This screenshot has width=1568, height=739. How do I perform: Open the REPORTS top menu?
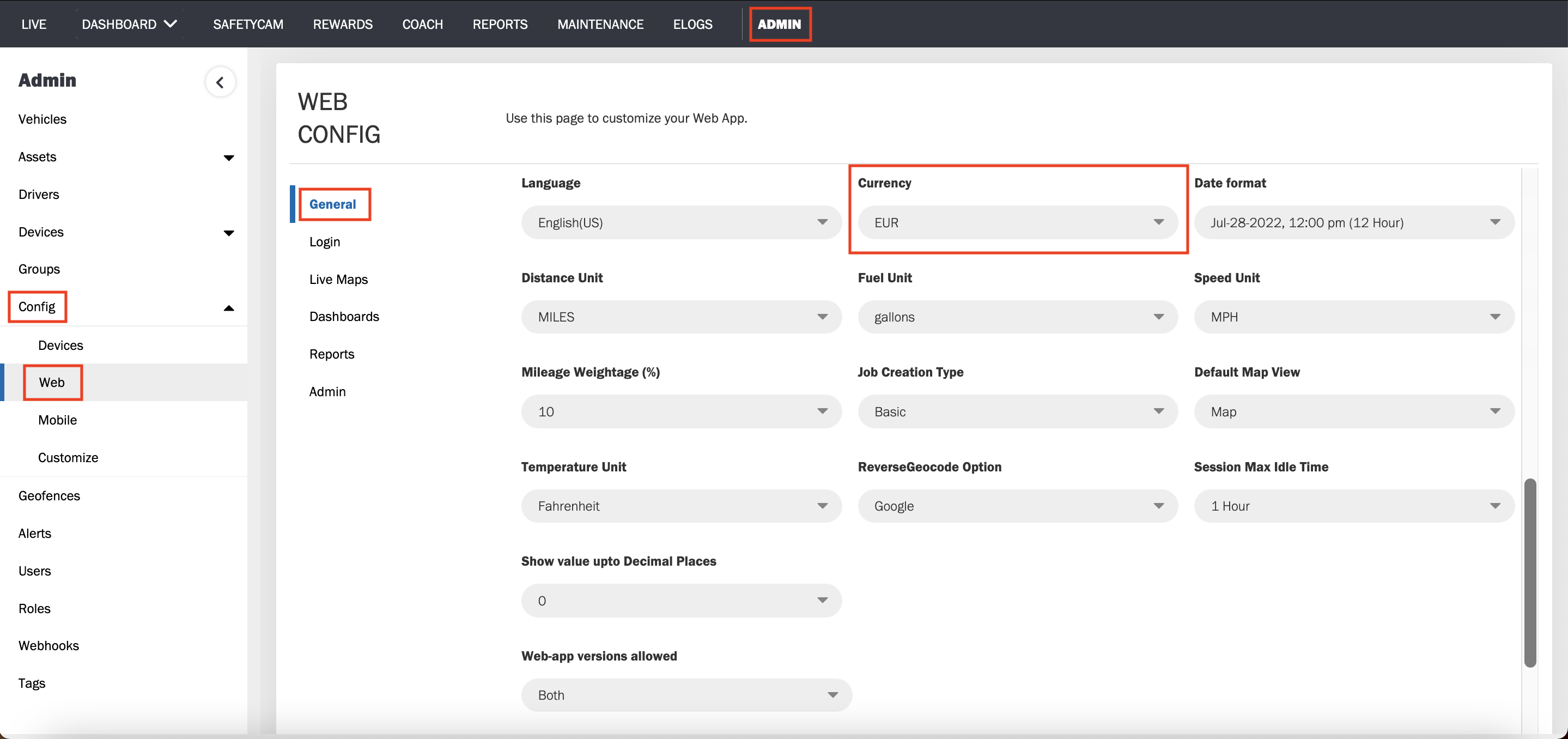point(500,24)
